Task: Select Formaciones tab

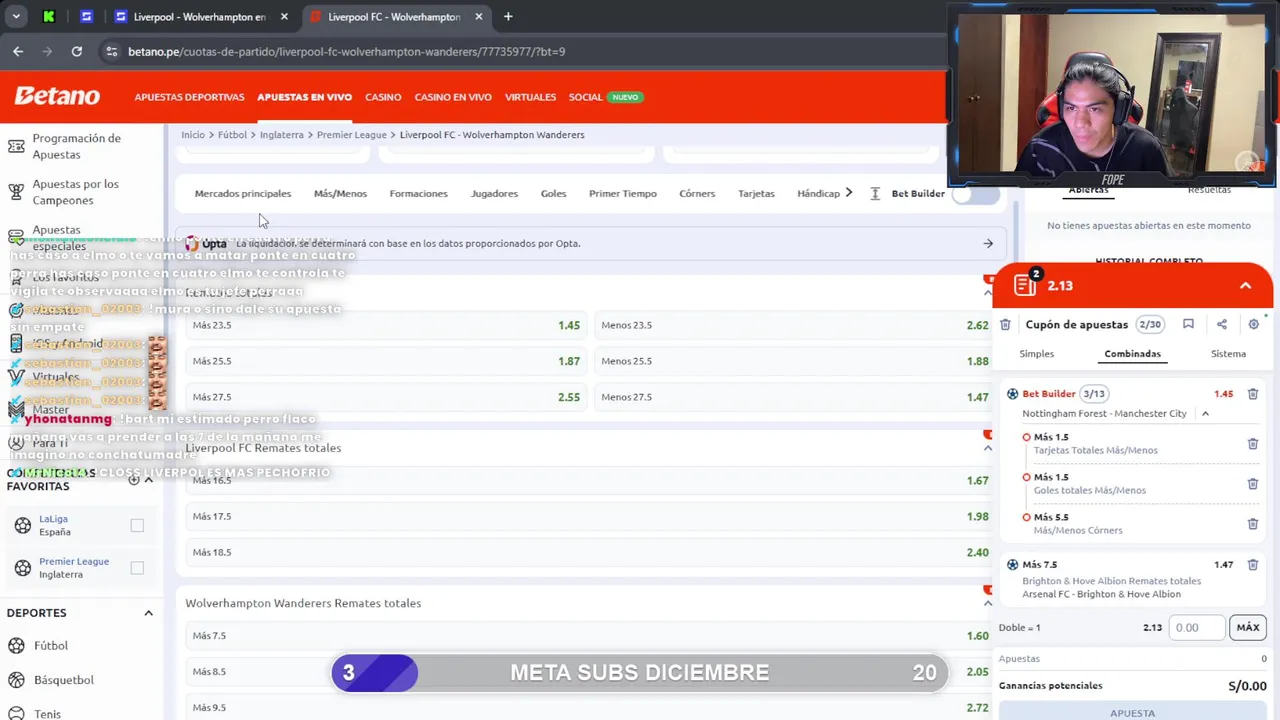Action: point(418,193)
